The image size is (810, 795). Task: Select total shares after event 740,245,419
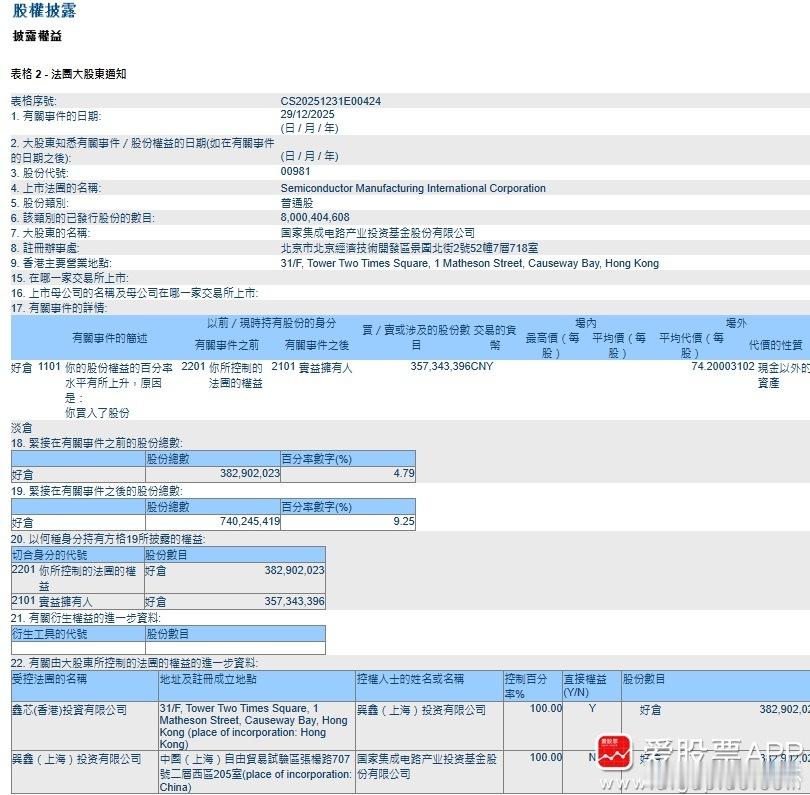250,521
